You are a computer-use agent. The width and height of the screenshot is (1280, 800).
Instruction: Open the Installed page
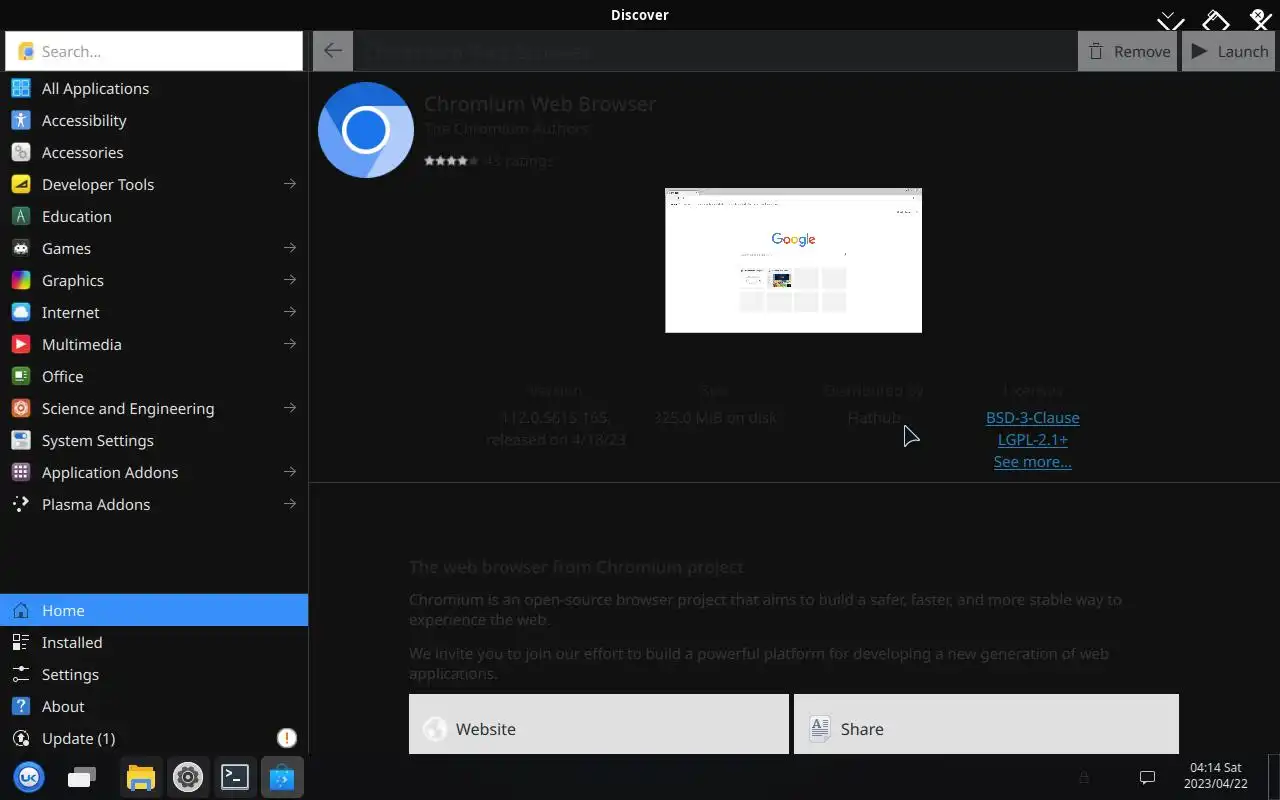click(x=154, y=642)
